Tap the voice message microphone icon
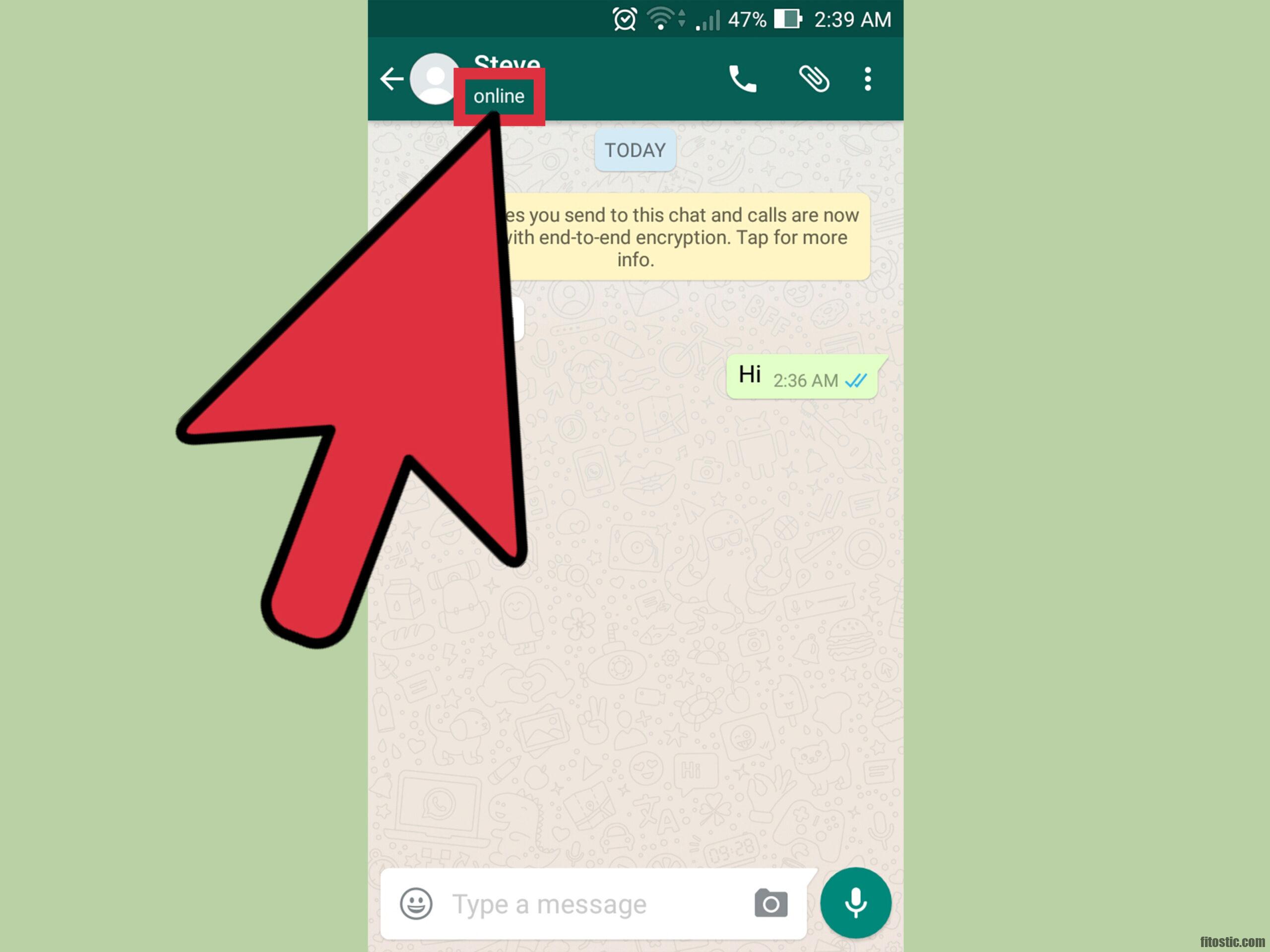 (856, 902)
